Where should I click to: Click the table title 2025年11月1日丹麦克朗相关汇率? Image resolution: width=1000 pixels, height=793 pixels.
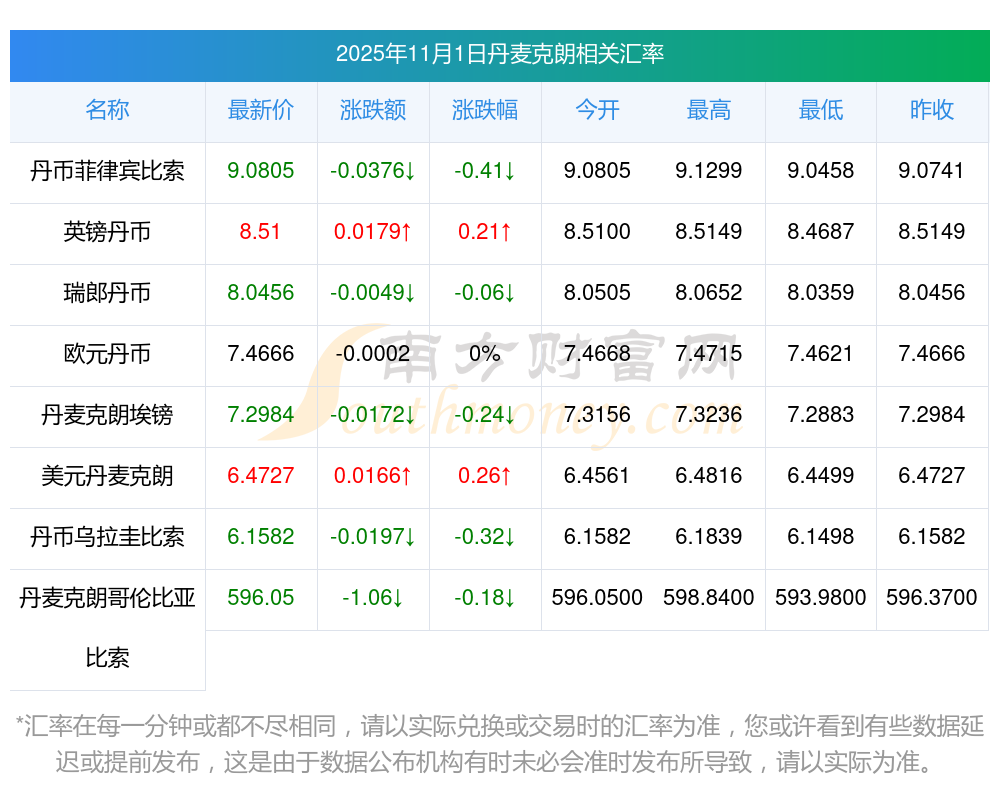tap(500, 54)
